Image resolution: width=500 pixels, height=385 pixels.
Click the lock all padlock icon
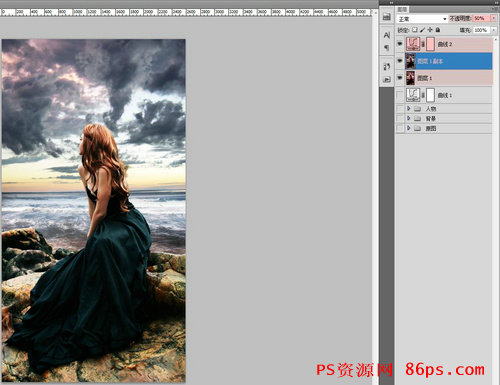point(438,30)
